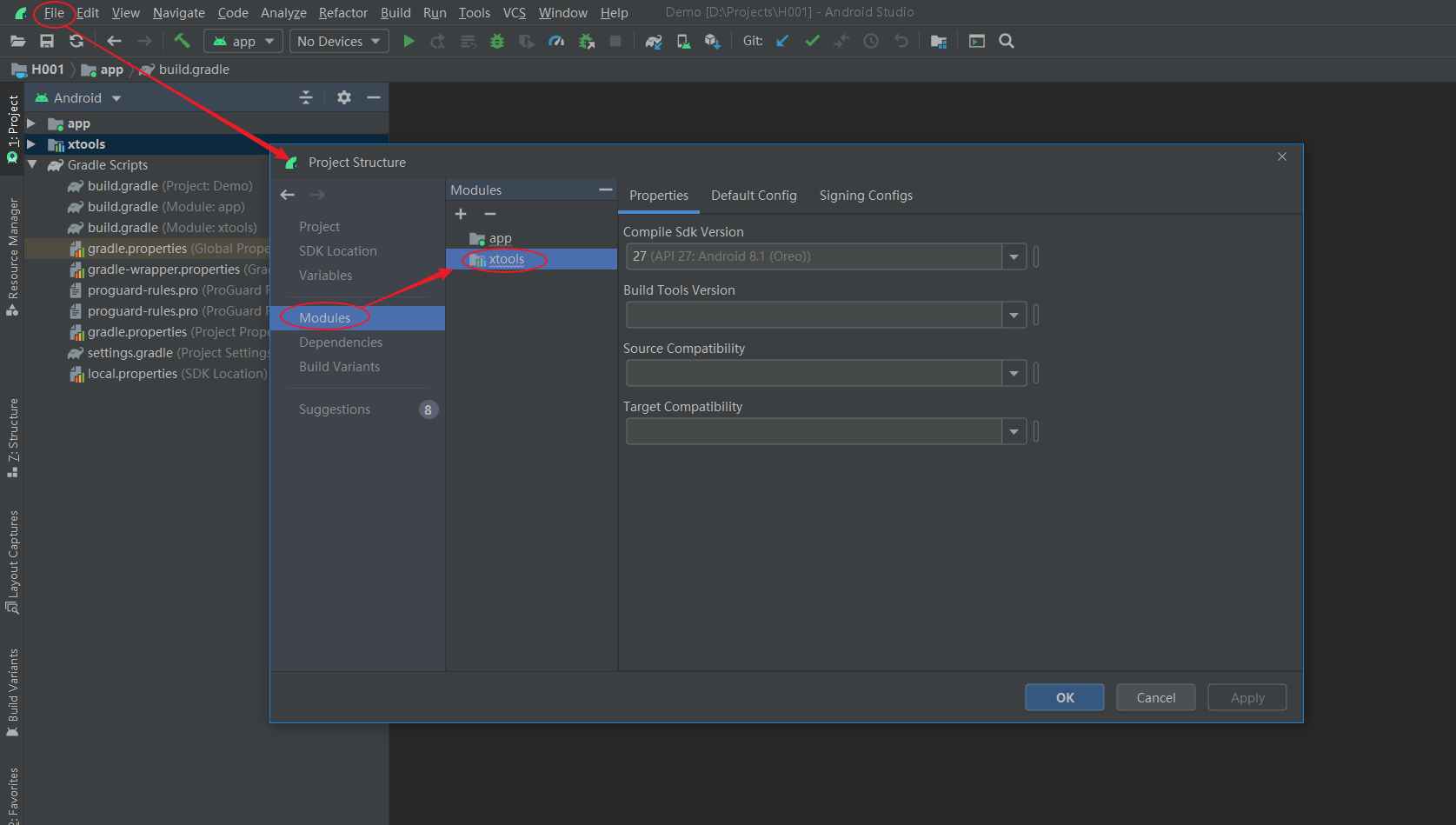Click the build.gradle breadcrumb

click(194, 70)
